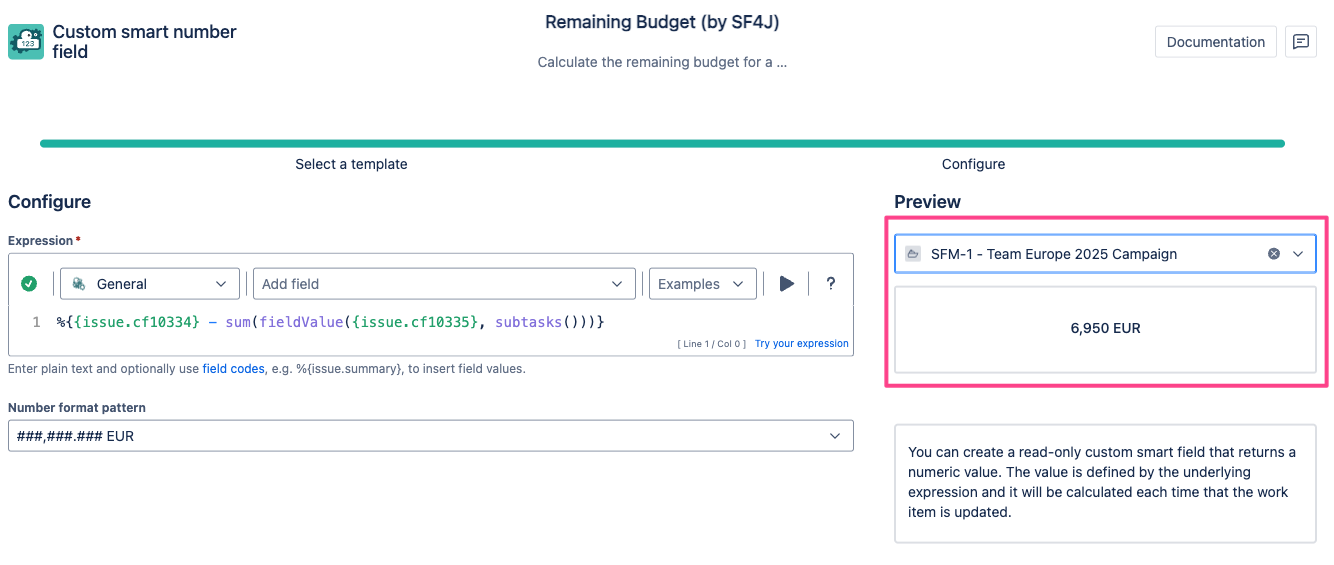Click the green expression valid checkmark icon
The image size is (1334, 565).
pyautogui.click(x=29, y=284)
